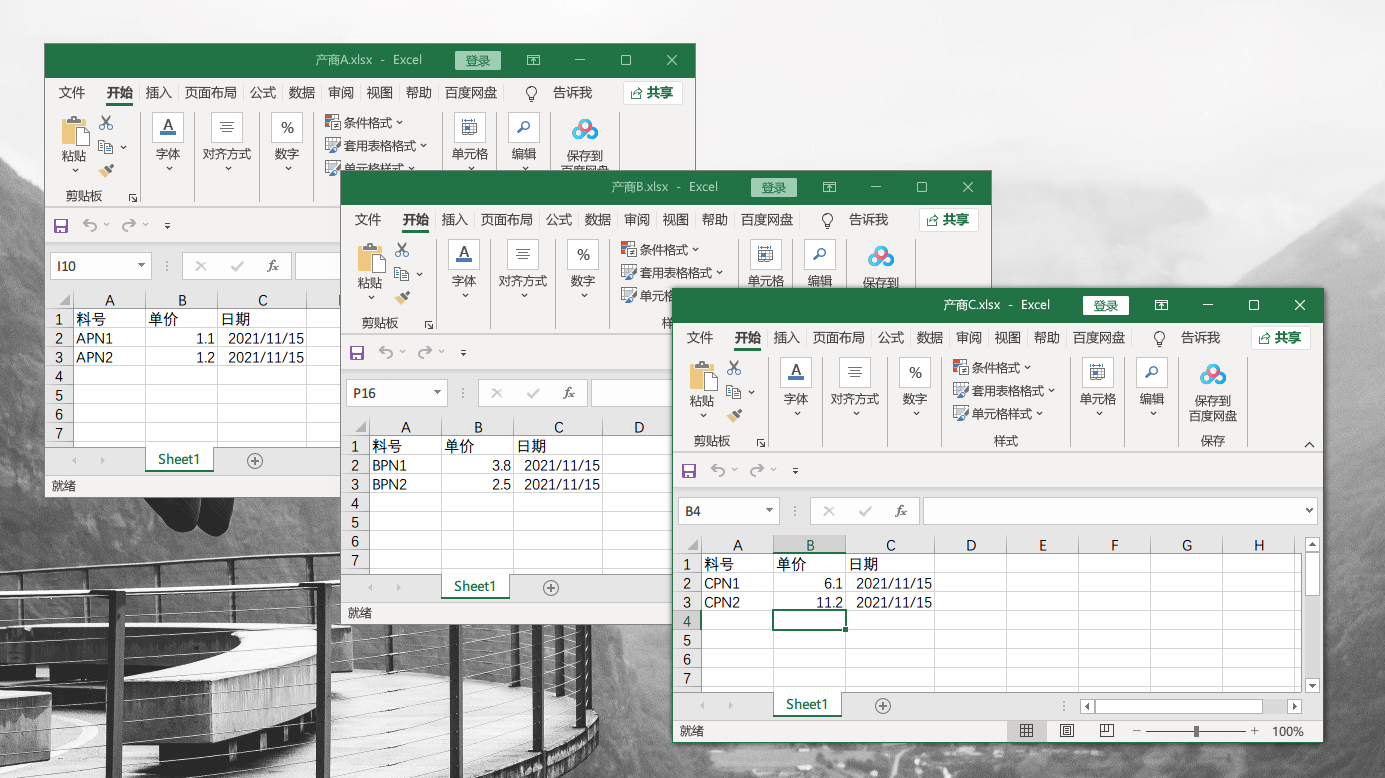The width and height of the screenshot is (1385, 778).
Task: Click 登录 button in 产商A window
Action: tap(478, 60)
